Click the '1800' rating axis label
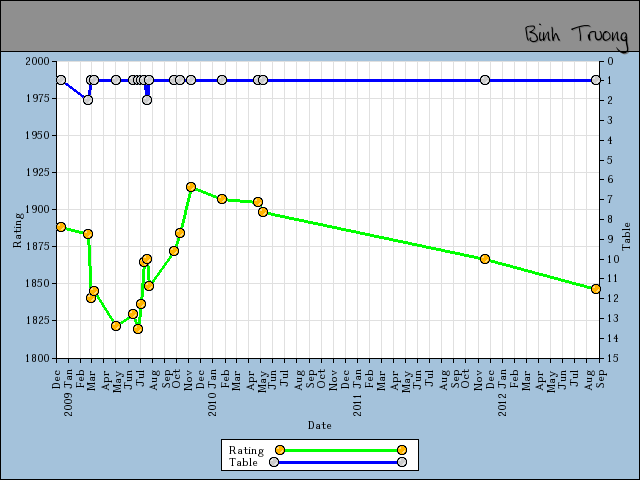The width and height of the screenshot is (640, 480). tap(37, 358)
